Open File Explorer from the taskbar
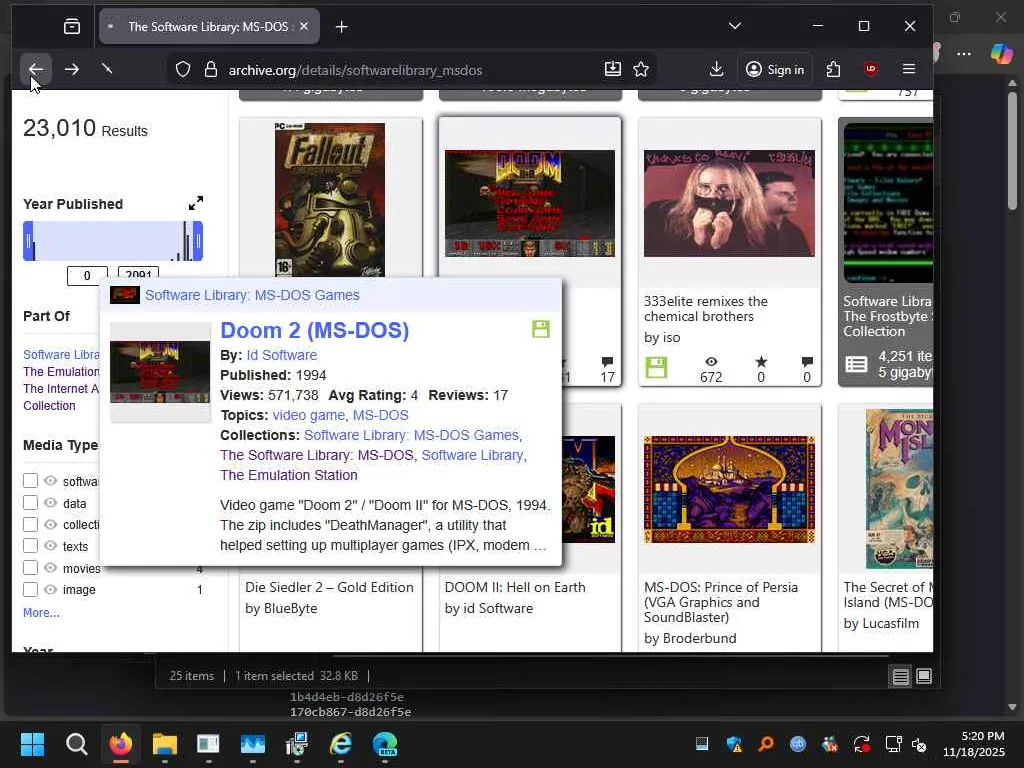 [165, 744]
